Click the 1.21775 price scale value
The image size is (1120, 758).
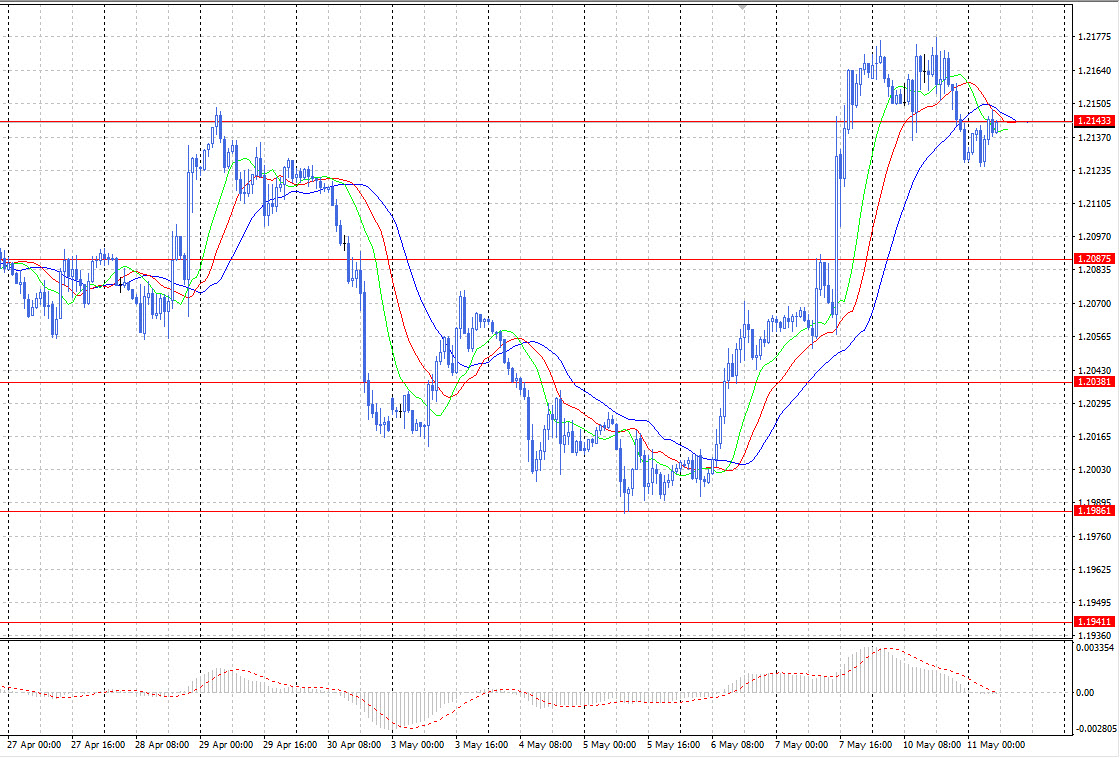1094,37
